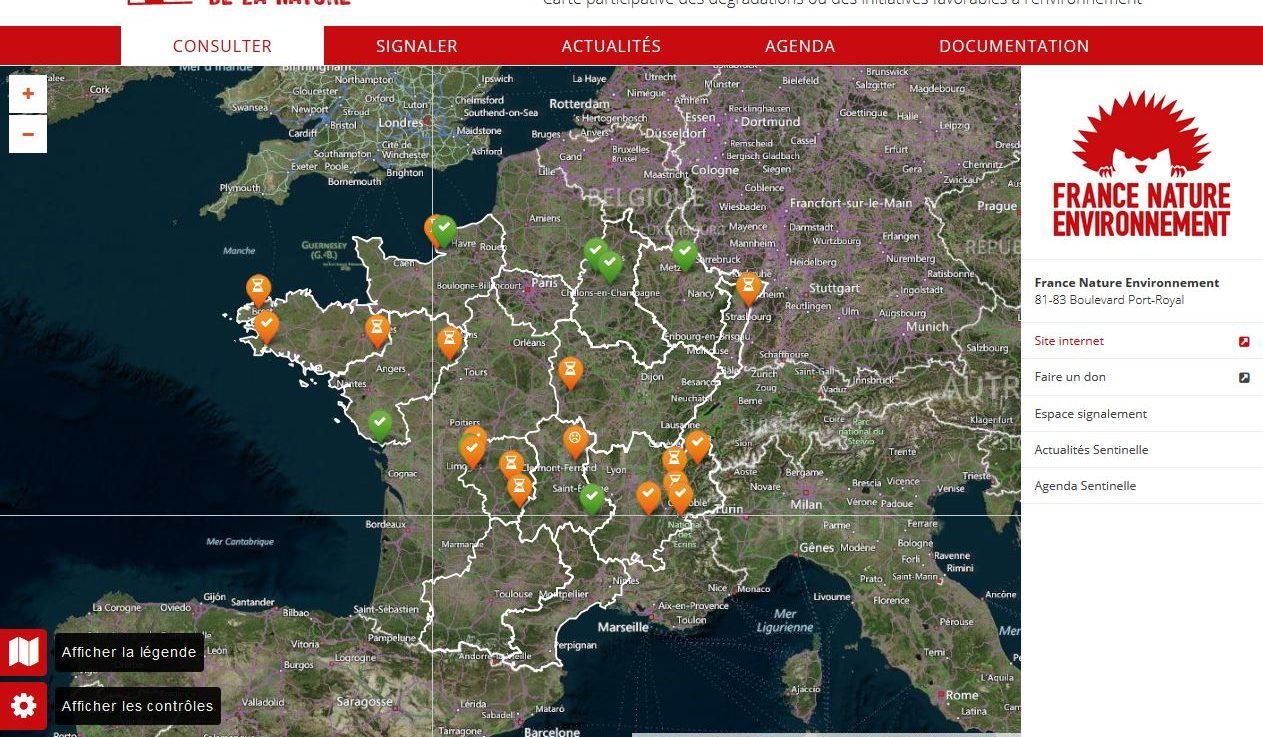This screenshot has height=737, width=1263.
Task: Select the front orange checkmark marker at Limoges
Action: pyautogui.click(x=472, y=449)
